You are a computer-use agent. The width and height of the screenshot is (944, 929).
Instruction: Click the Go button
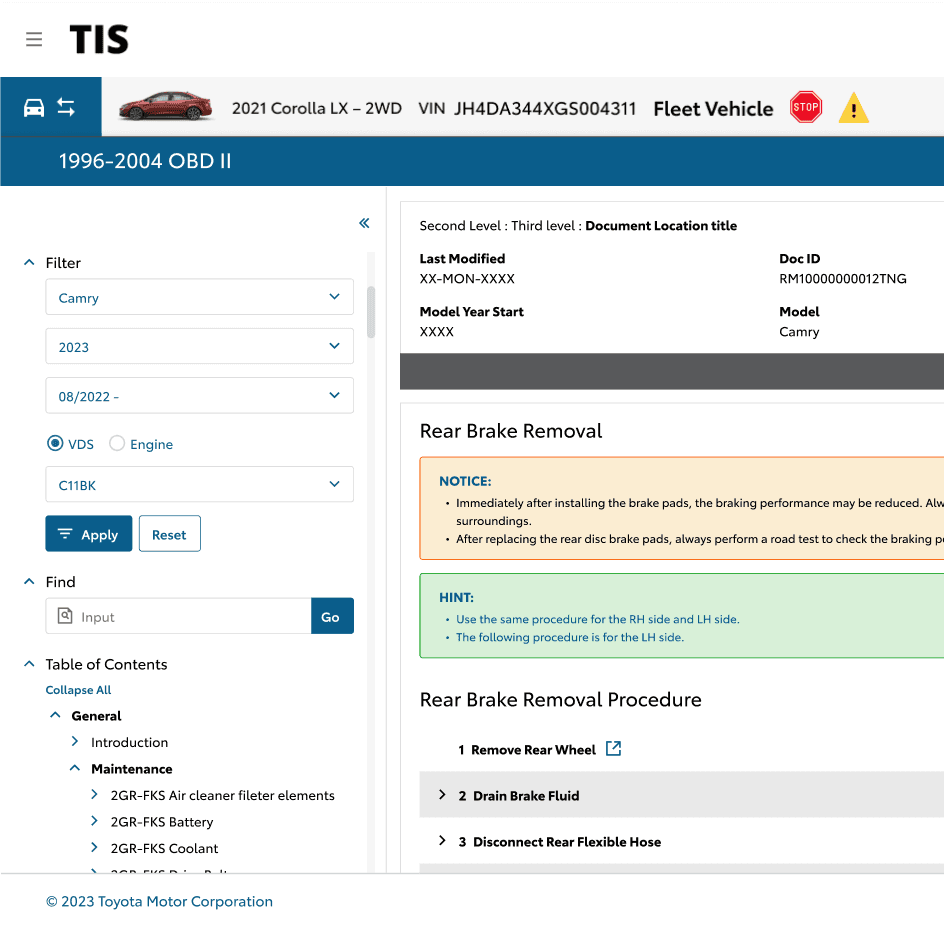(332, 616)
